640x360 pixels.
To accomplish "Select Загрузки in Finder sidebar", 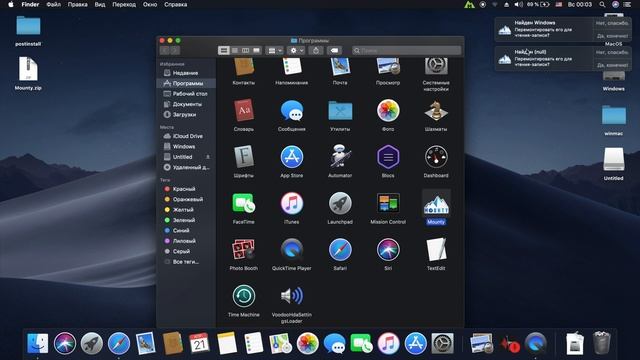I will click(186, 115).
